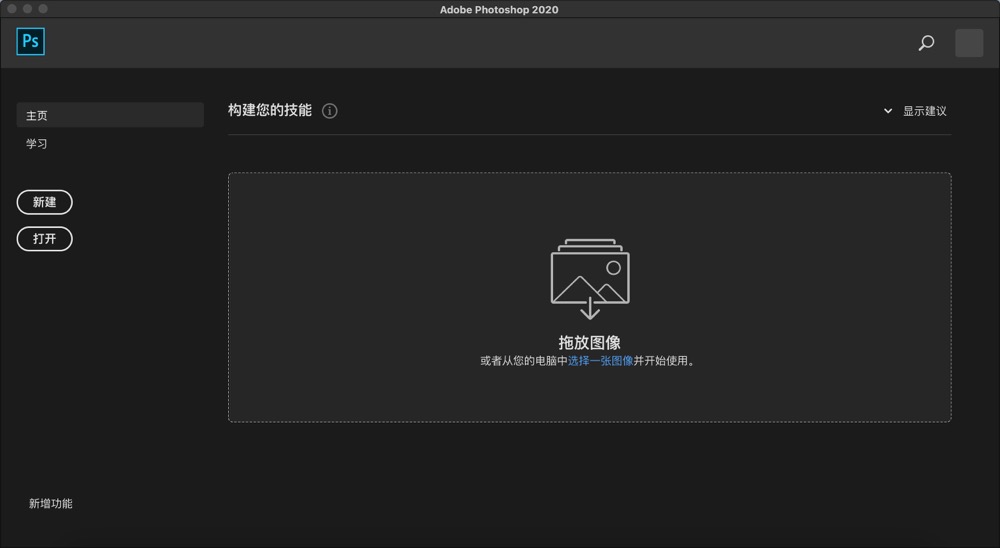1000x548 pixels.
Task: Zoom the window with the green button
Action: (43, 9)
